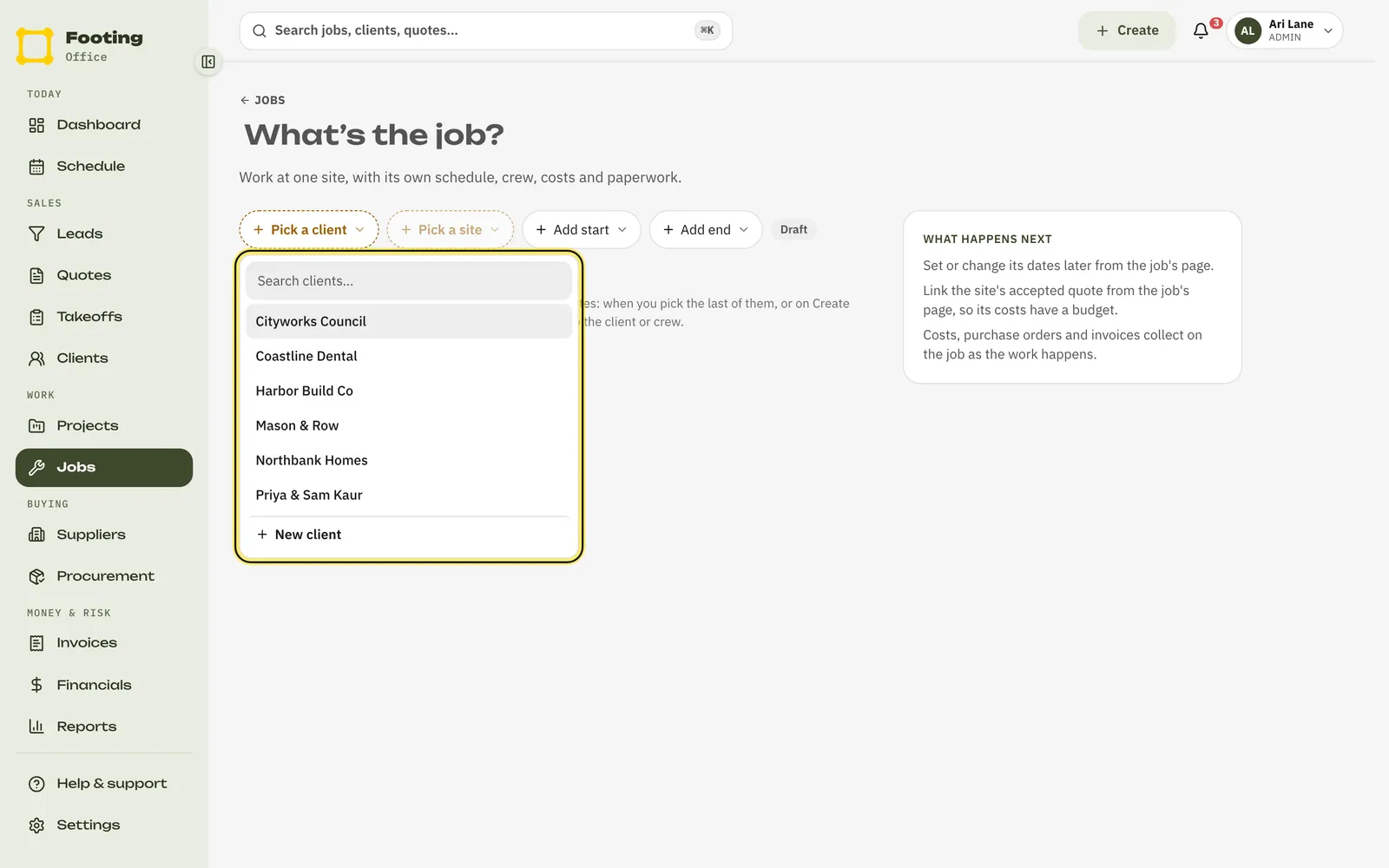
Task: Open the Add end date picker
Action: pos(706,230)
